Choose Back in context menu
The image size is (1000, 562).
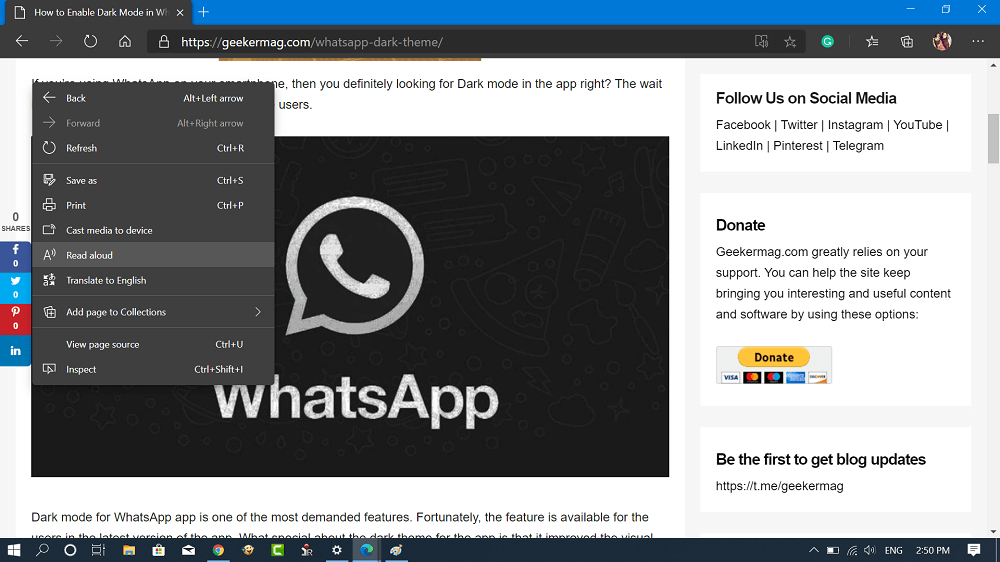click(x=153, y=98)
